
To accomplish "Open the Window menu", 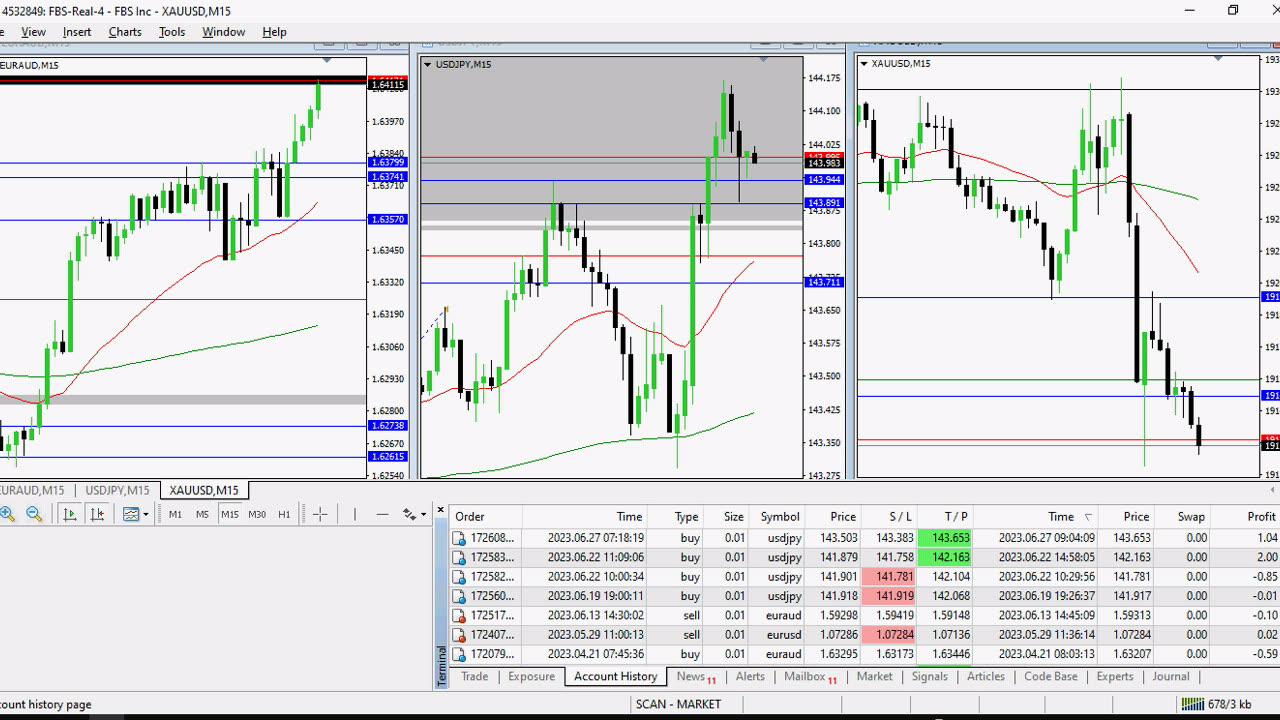I will pos(223,32).
